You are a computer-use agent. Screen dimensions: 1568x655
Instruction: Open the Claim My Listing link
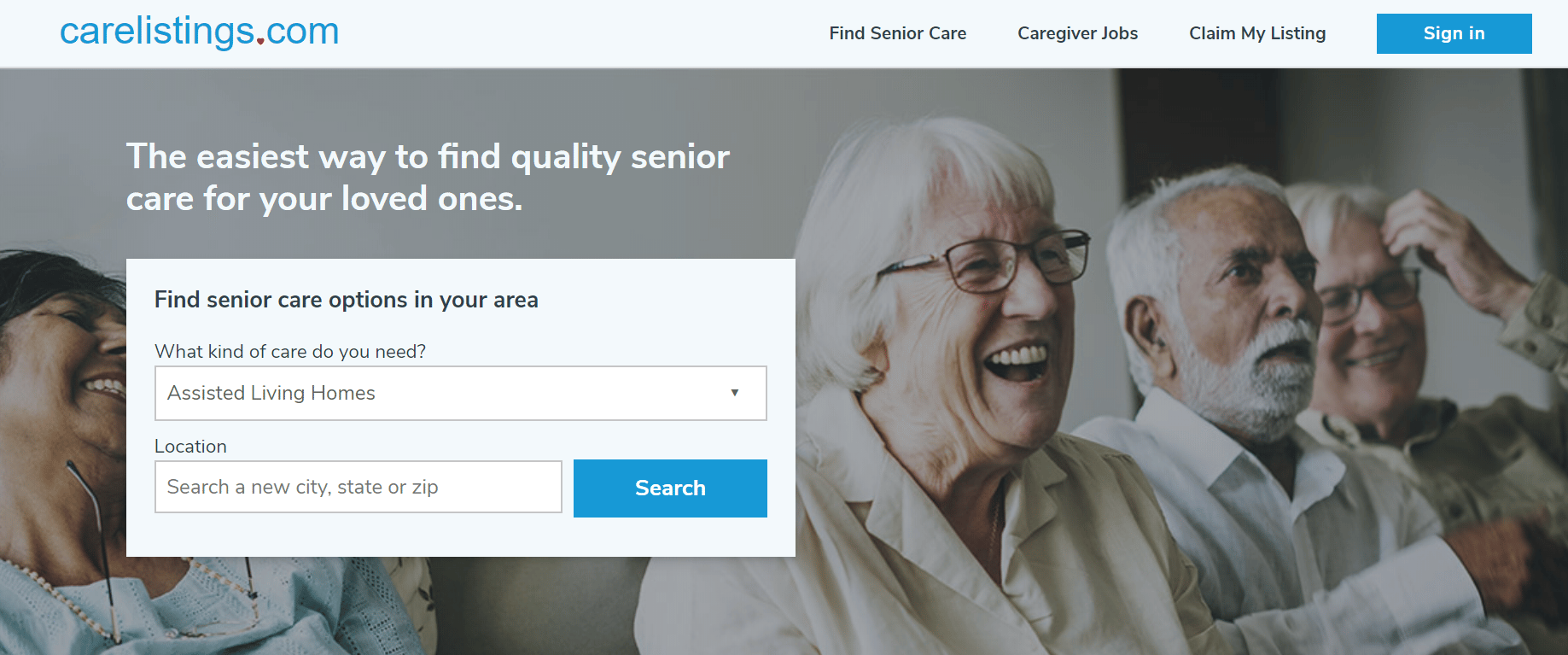(x=1256, y=33)
